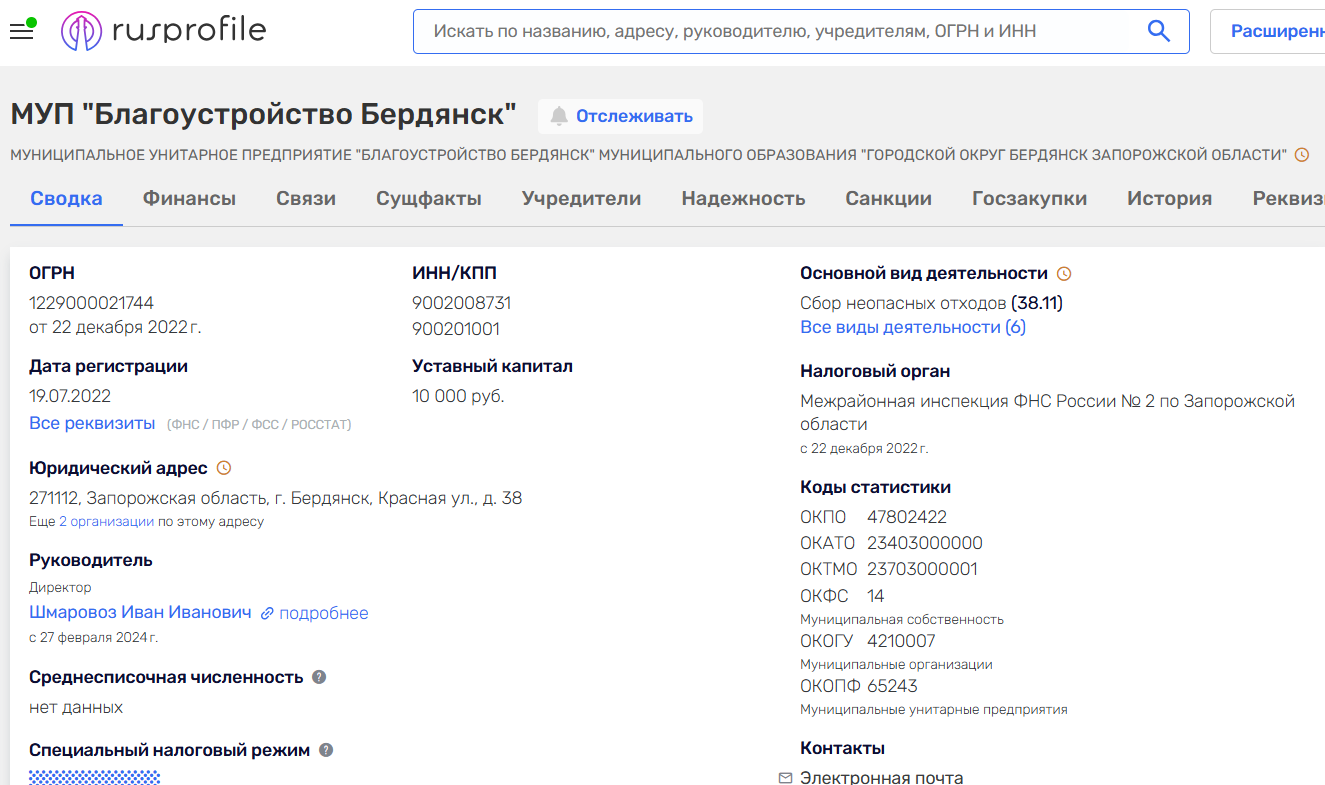Click help icon beside Специальный налоговый режим

pyautogui.click(x=326, y=750)
